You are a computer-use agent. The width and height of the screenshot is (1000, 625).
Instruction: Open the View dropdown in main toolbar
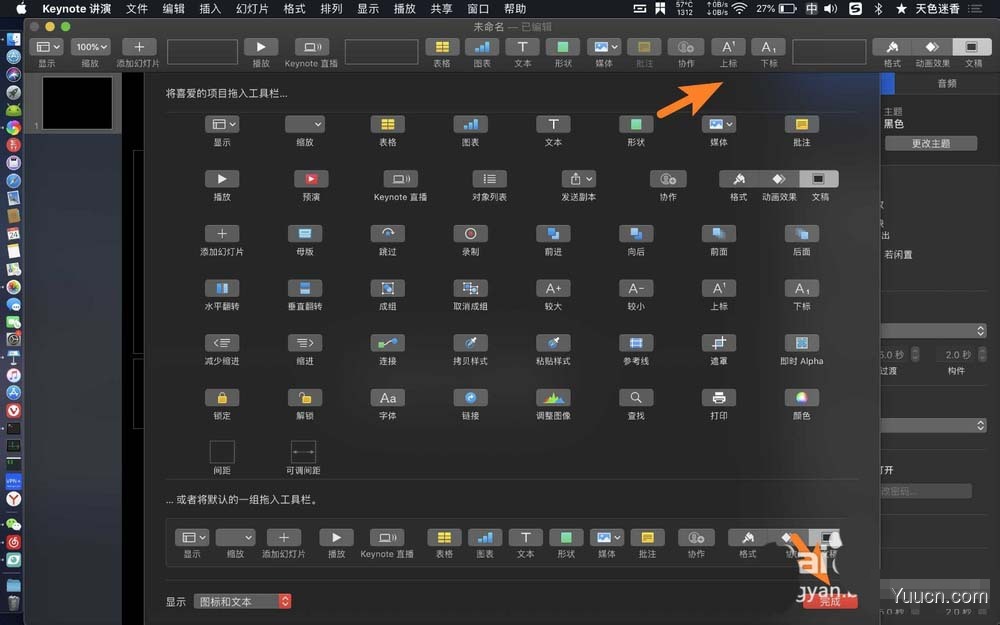(x=47, y=47)
